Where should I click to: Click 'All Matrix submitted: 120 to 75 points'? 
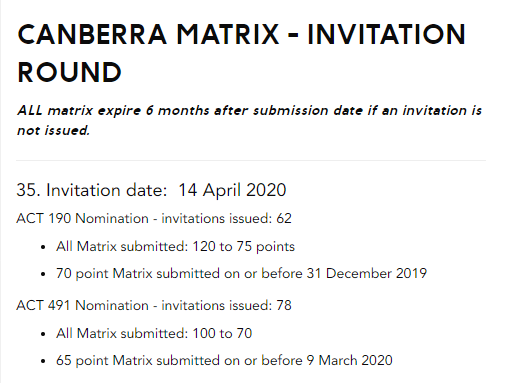175,246
